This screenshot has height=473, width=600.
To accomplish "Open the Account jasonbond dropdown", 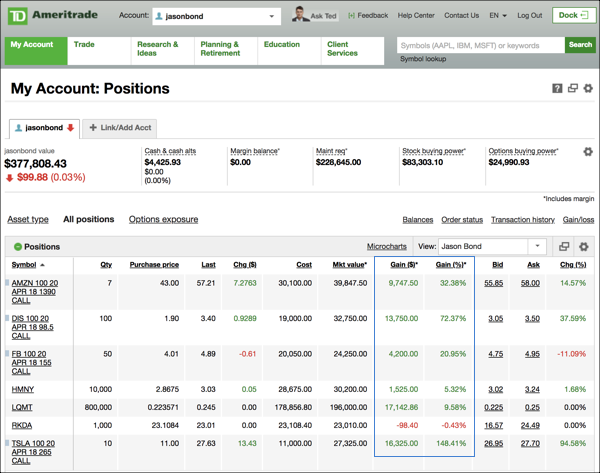I will coord(216,16).
